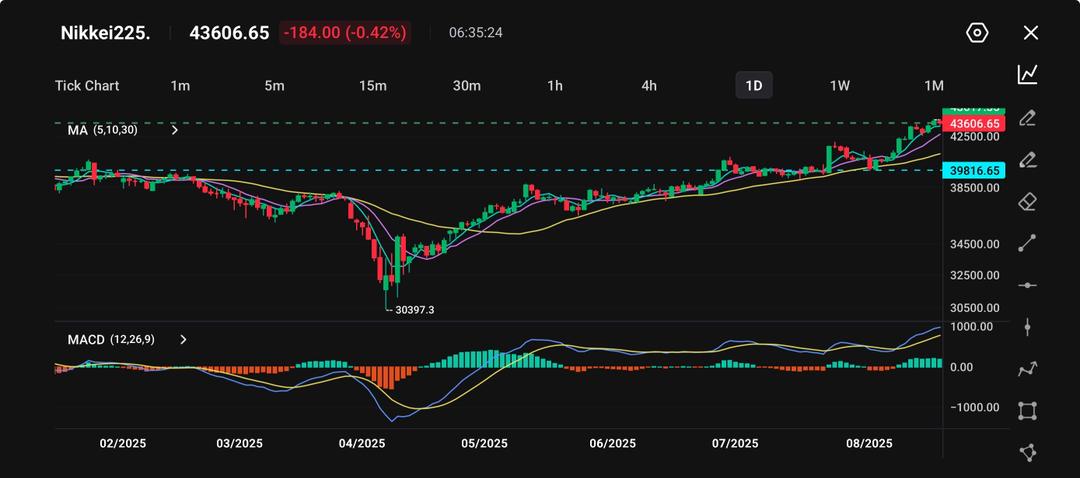Close the Nikkei225 chart view
Viewport: 1080px width, 478px height.
click(x=1031, y=33)
